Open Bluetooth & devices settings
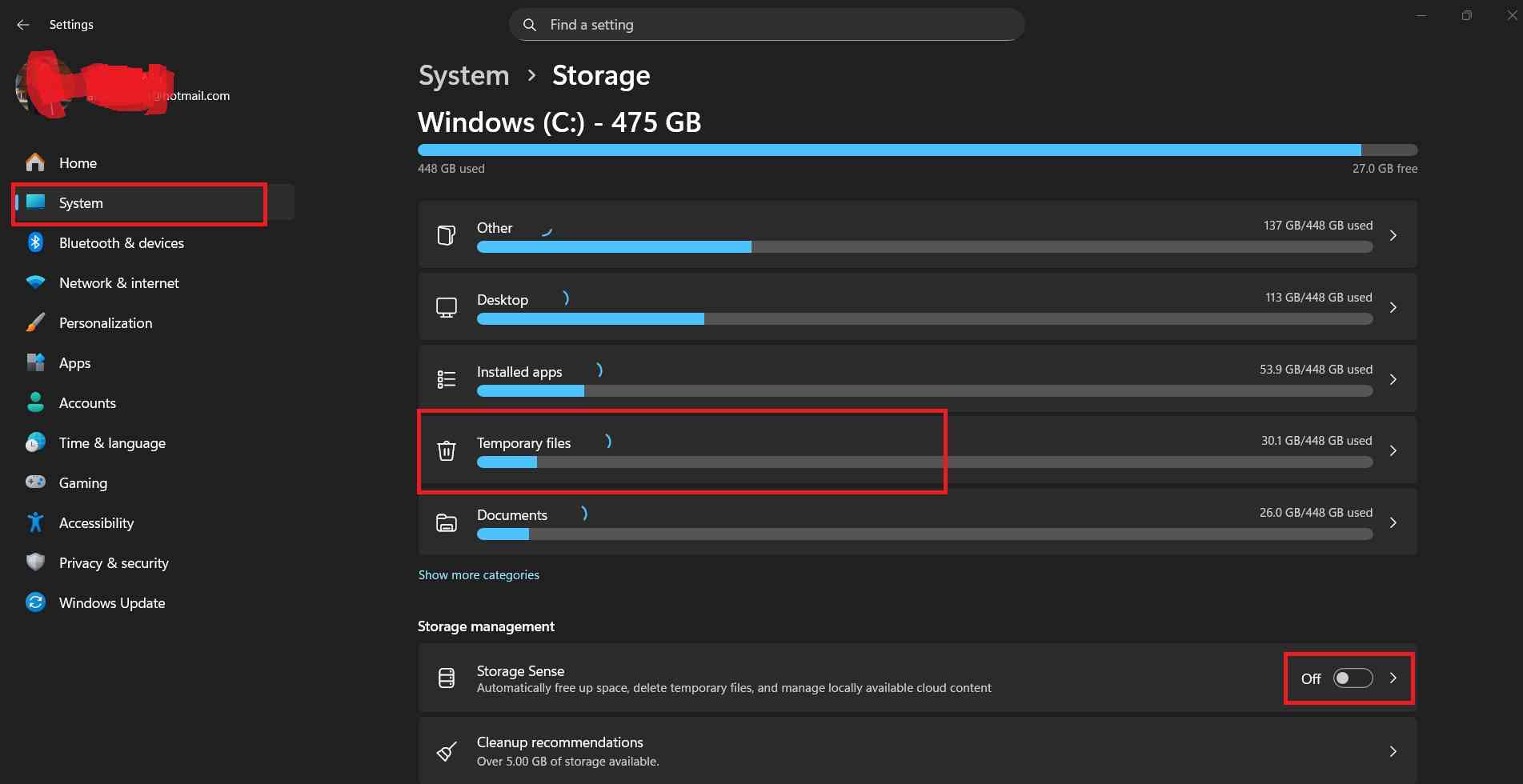The width and height of the screenshot is (1523, 784). tap(35, 242)
